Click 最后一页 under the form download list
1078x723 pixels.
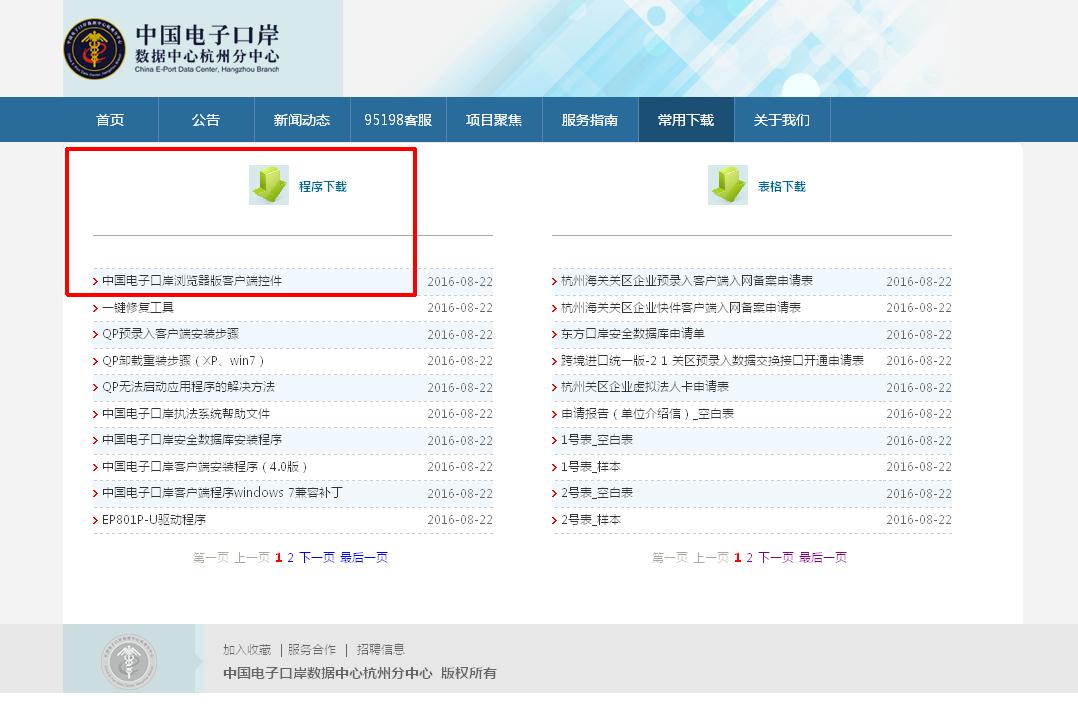(823, 558)
